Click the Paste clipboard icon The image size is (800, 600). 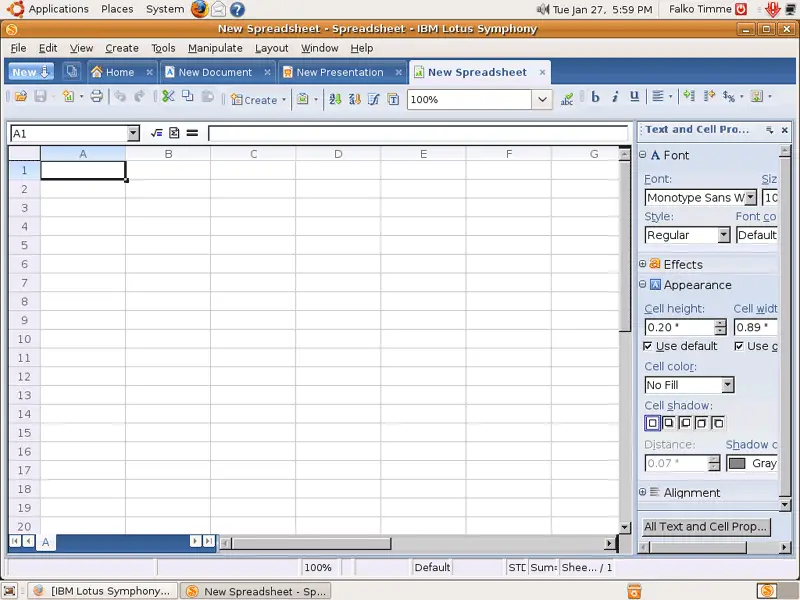pos(207,96)
